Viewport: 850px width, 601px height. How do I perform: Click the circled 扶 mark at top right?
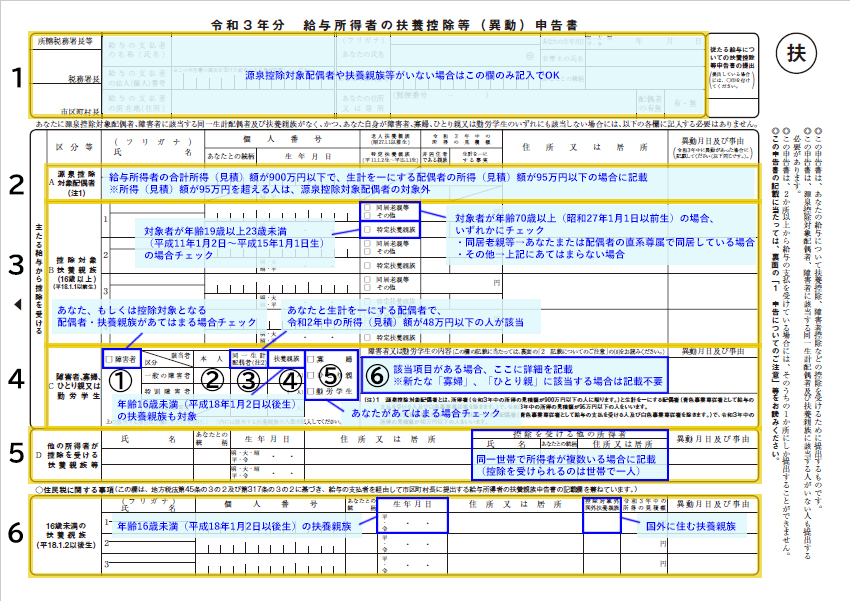(x=796, y=53)
